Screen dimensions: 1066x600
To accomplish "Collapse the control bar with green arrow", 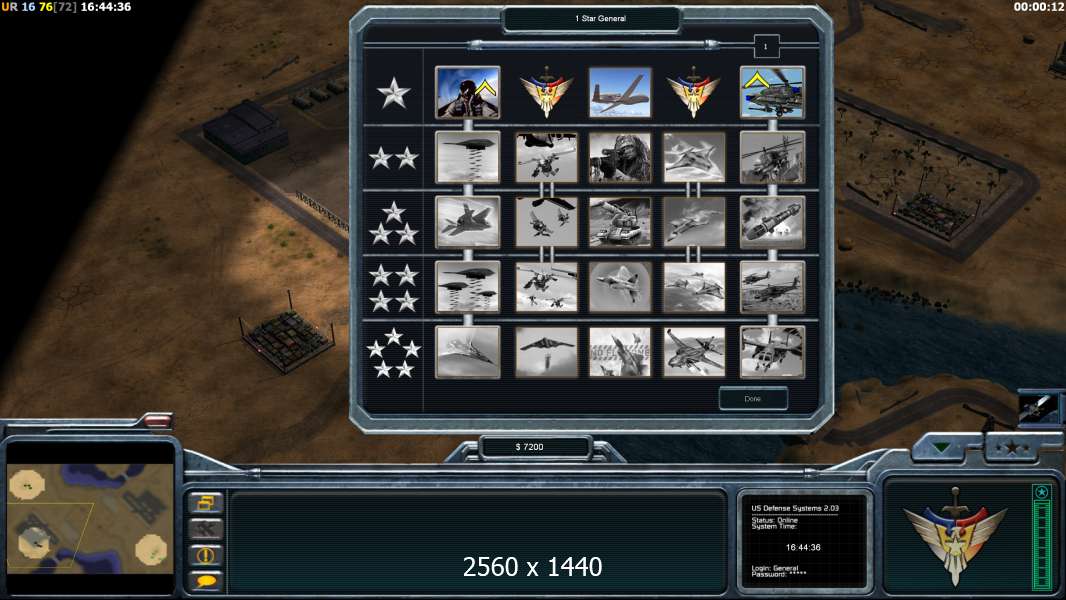I will pos(942,447).
